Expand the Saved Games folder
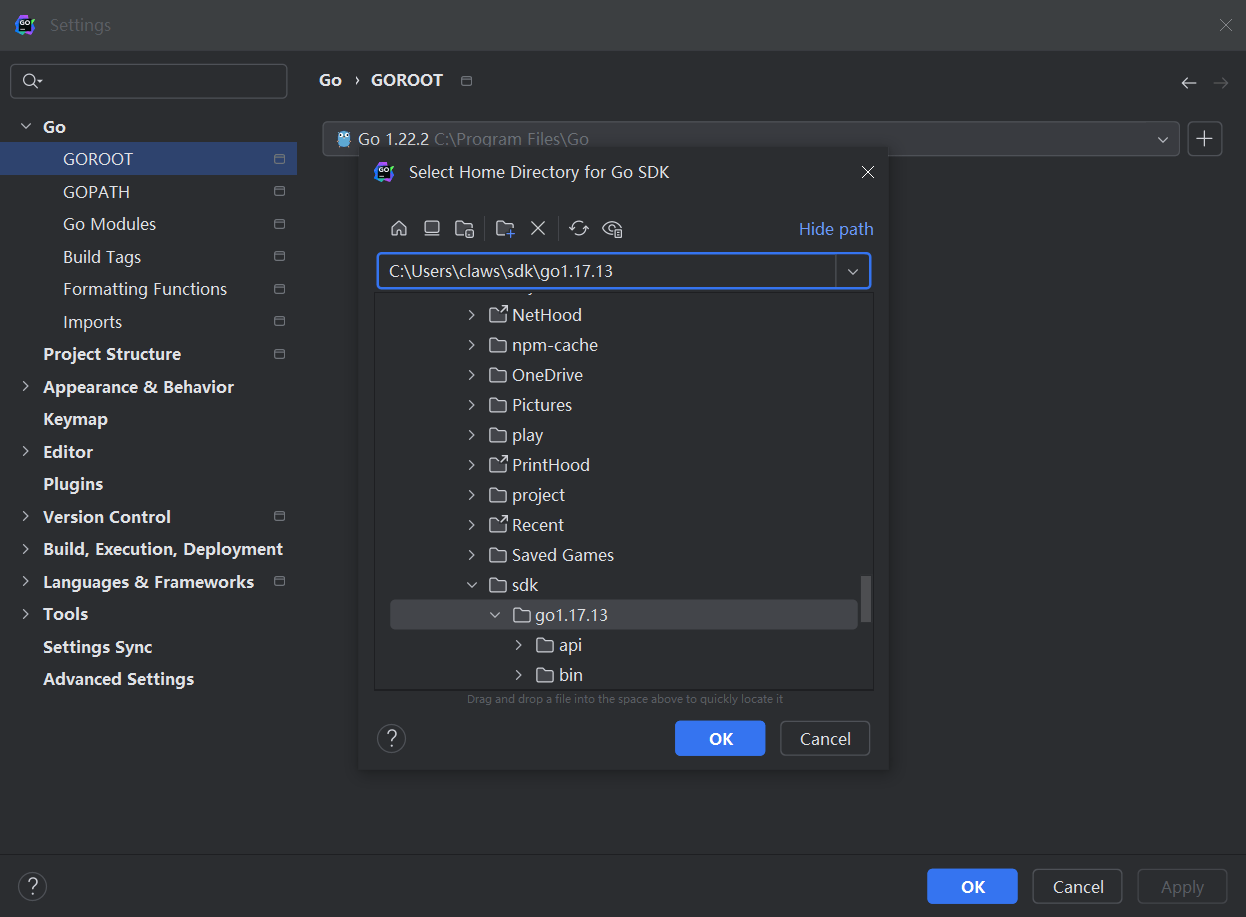The width and height of the screenshot is (1246, 917). tap(472, 555)
